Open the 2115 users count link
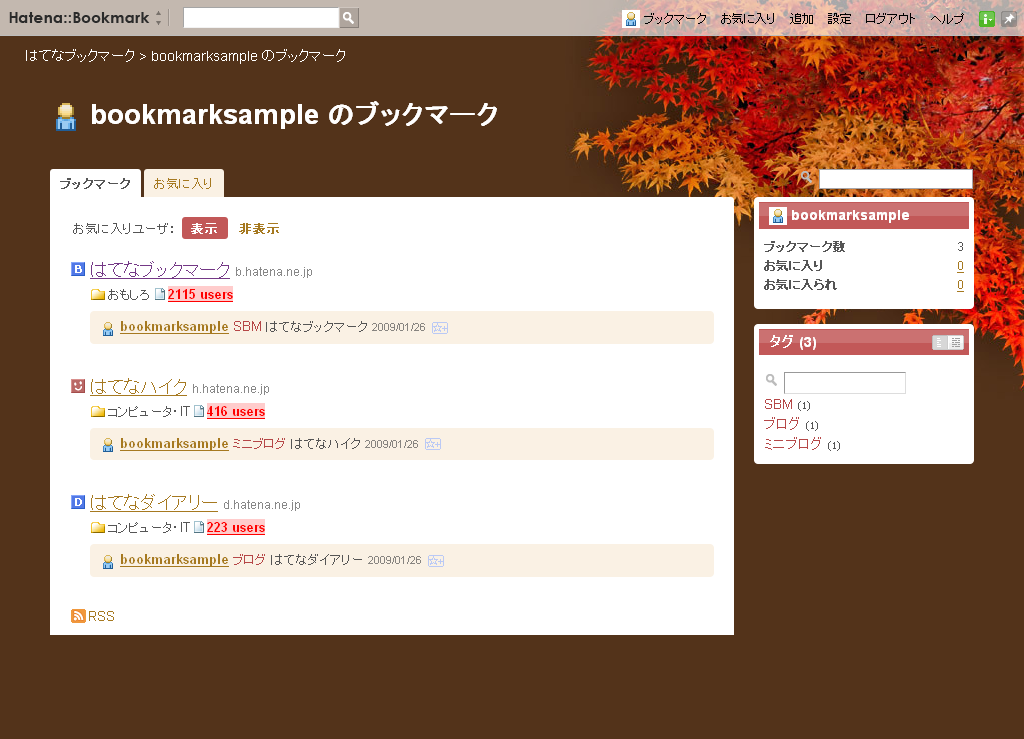This screenshot has height=739, width=1024. (200, 294)
